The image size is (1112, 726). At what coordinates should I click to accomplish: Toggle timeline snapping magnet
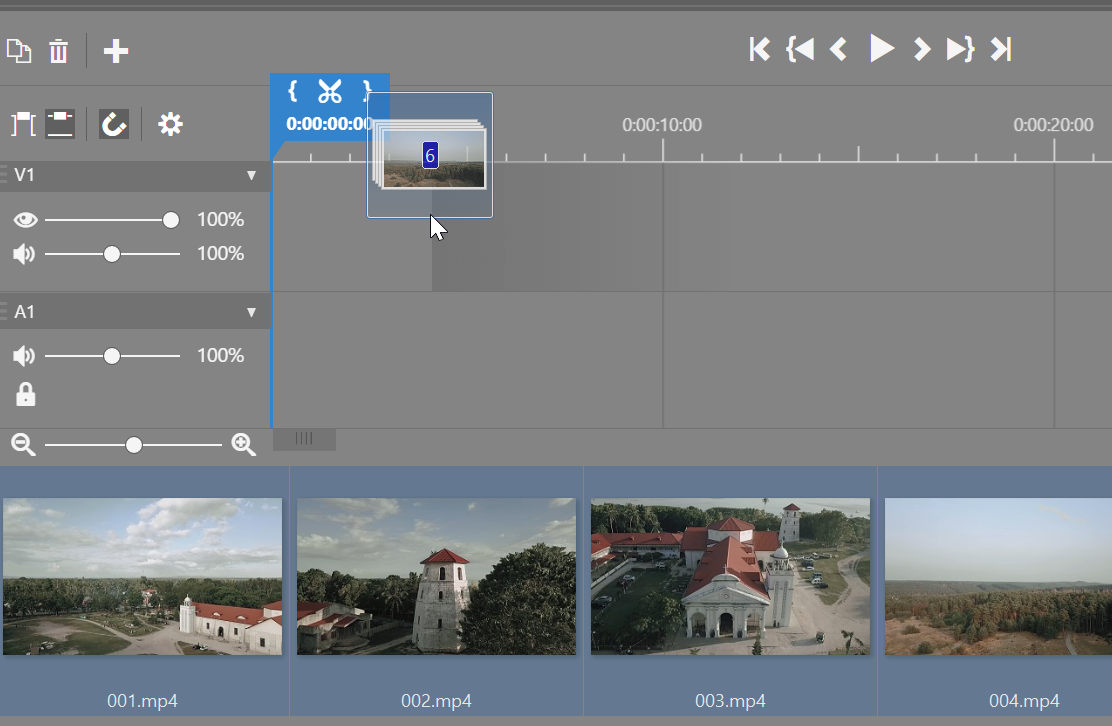[x=114, y=124]
